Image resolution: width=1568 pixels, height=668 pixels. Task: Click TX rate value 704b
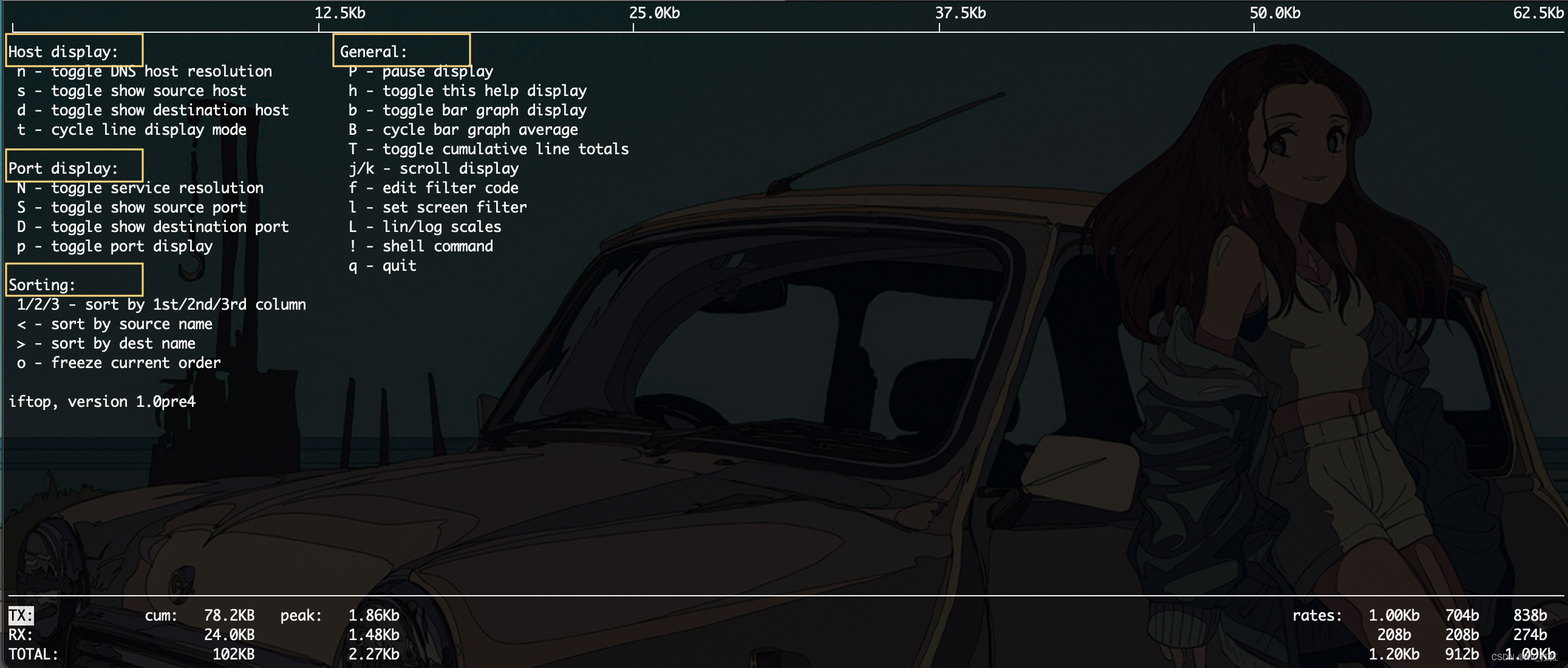[x=1462, y=616]
